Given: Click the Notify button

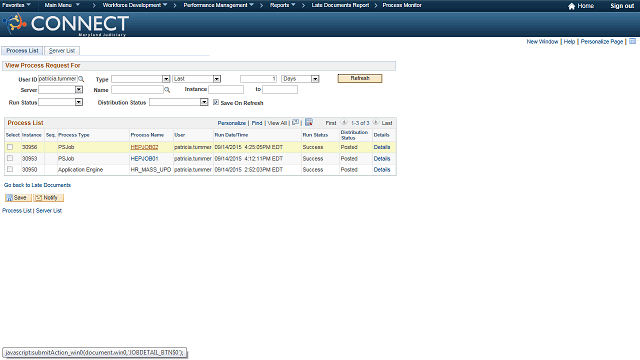Looking at the screenshot, I should point(49,198).
